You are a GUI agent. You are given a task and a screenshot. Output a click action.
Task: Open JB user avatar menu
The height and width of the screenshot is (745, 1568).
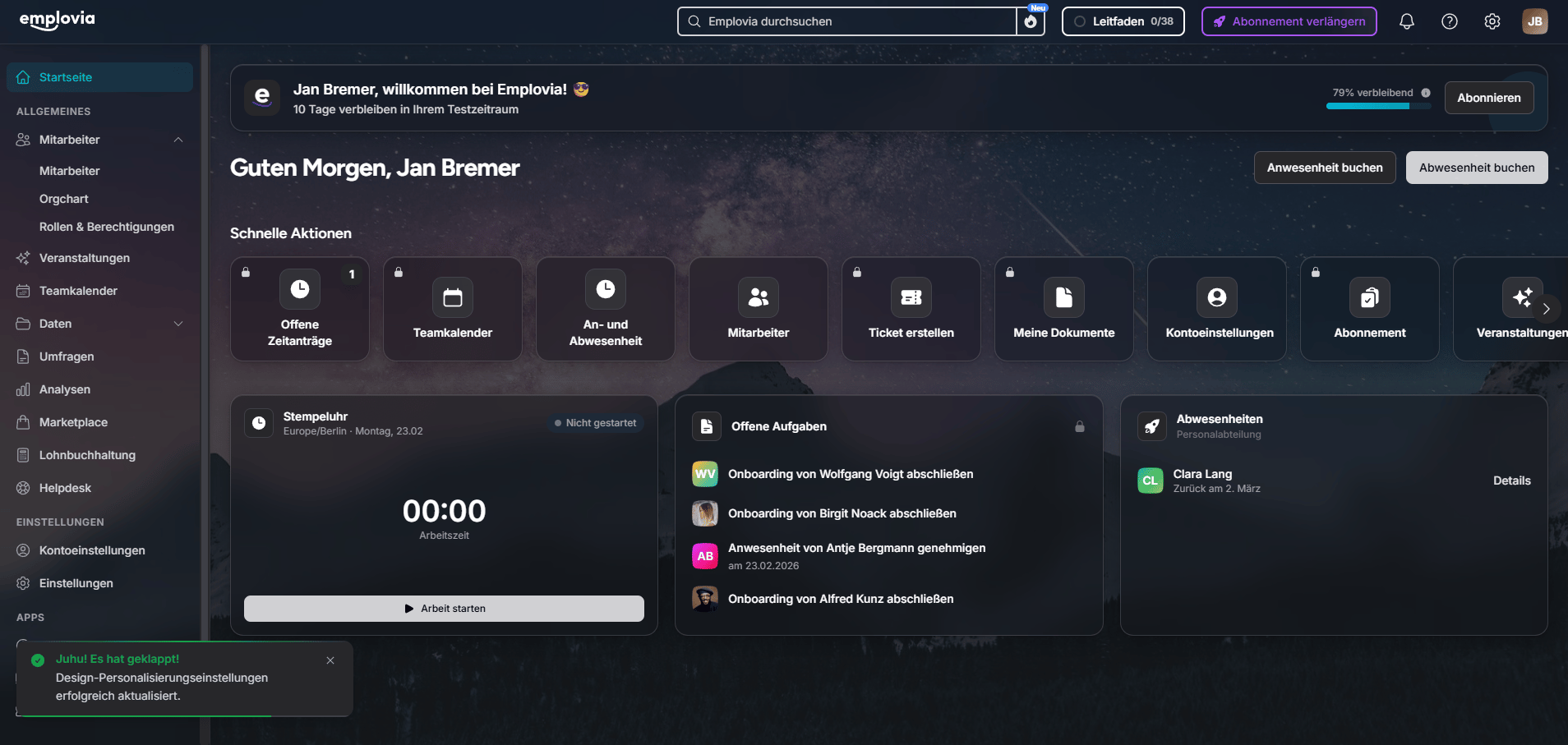tap(1534, 21)
